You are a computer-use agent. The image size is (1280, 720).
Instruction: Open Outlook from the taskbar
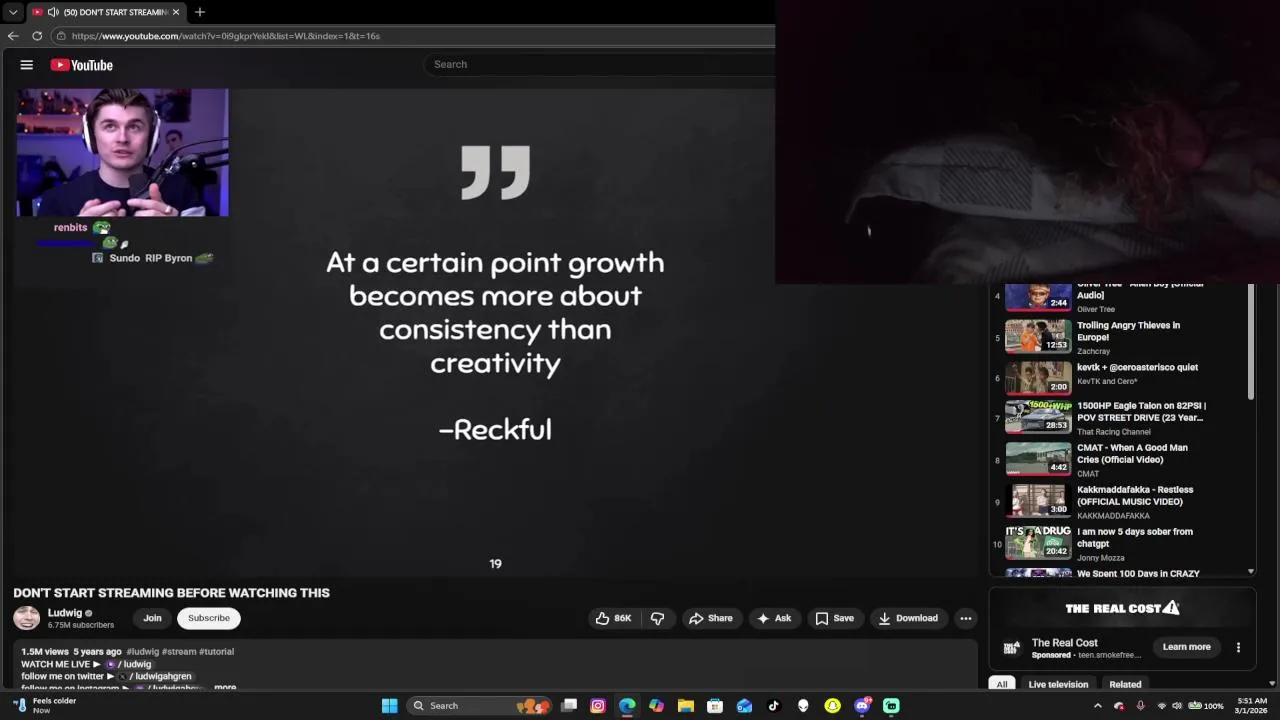[x=744, y=706]
